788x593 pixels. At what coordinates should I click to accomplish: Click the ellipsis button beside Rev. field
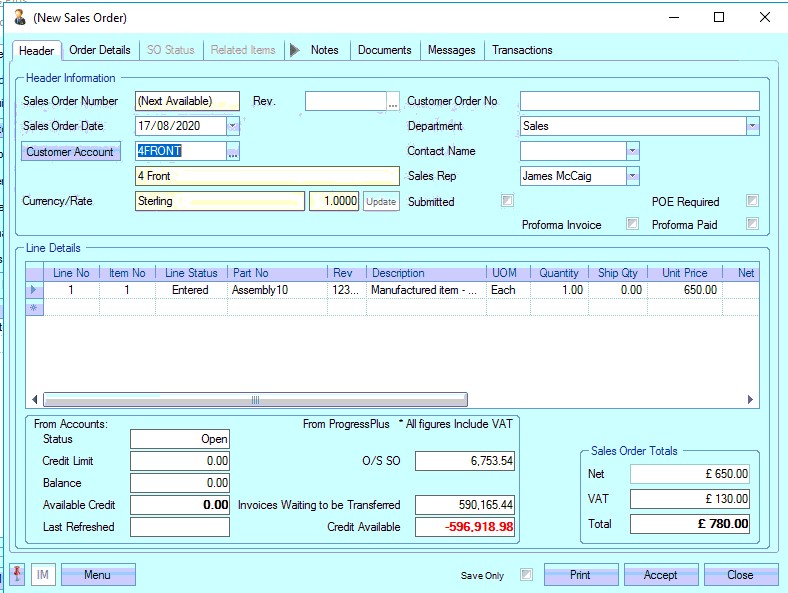coord(393,101)
